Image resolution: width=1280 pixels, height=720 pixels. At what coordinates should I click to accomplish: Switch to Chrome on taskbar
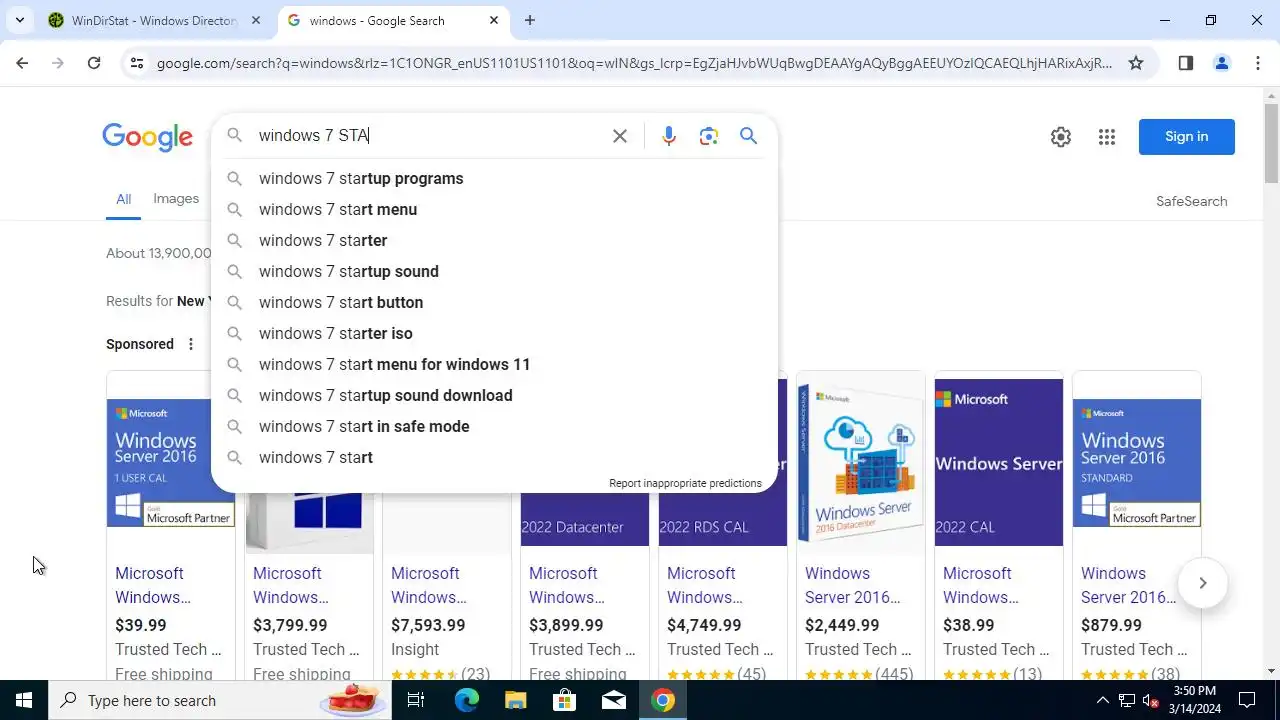(662, 700)
